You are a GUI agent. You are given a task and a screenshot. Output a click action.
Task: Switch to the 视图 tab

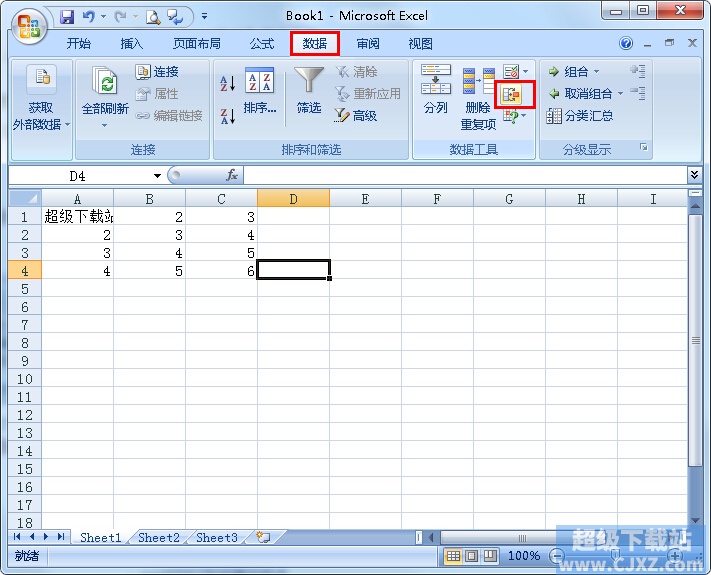[x=420, y=44]
